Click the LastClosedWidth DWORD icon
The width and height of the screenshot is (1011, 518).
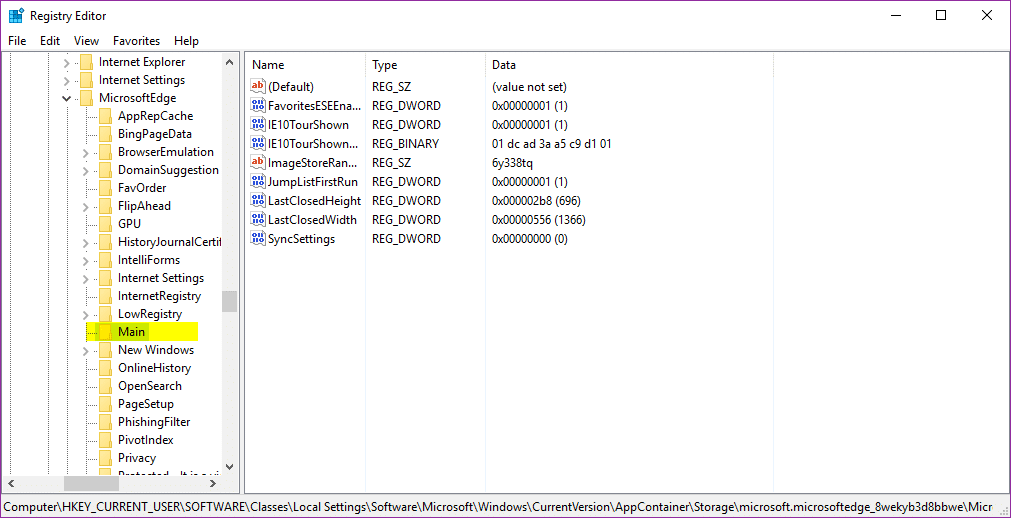257,219
